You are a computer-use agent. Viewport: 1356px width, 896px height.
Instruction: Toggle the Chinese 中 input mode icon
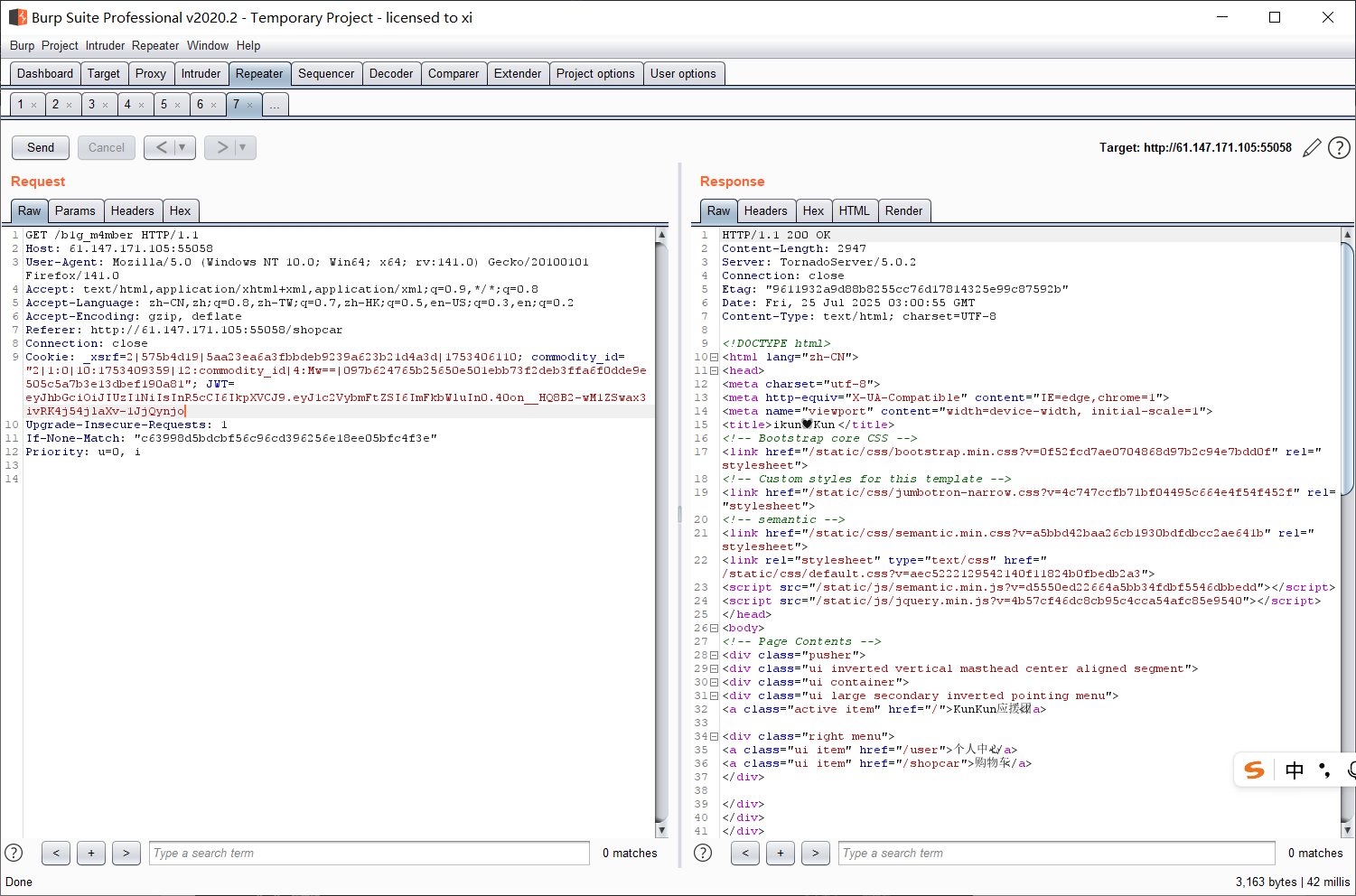click(x=1295, y=770)
